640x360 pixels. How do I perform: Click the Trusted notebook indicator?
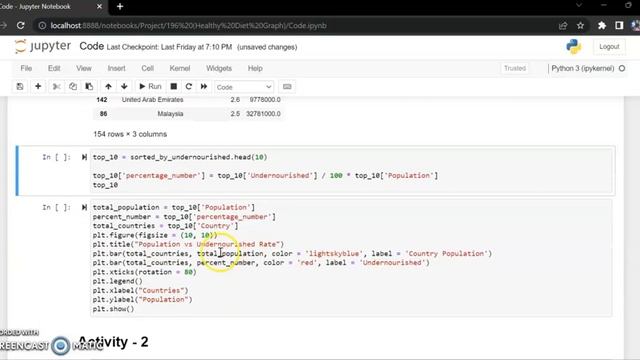pyautogui.click(x=515, y=68)
